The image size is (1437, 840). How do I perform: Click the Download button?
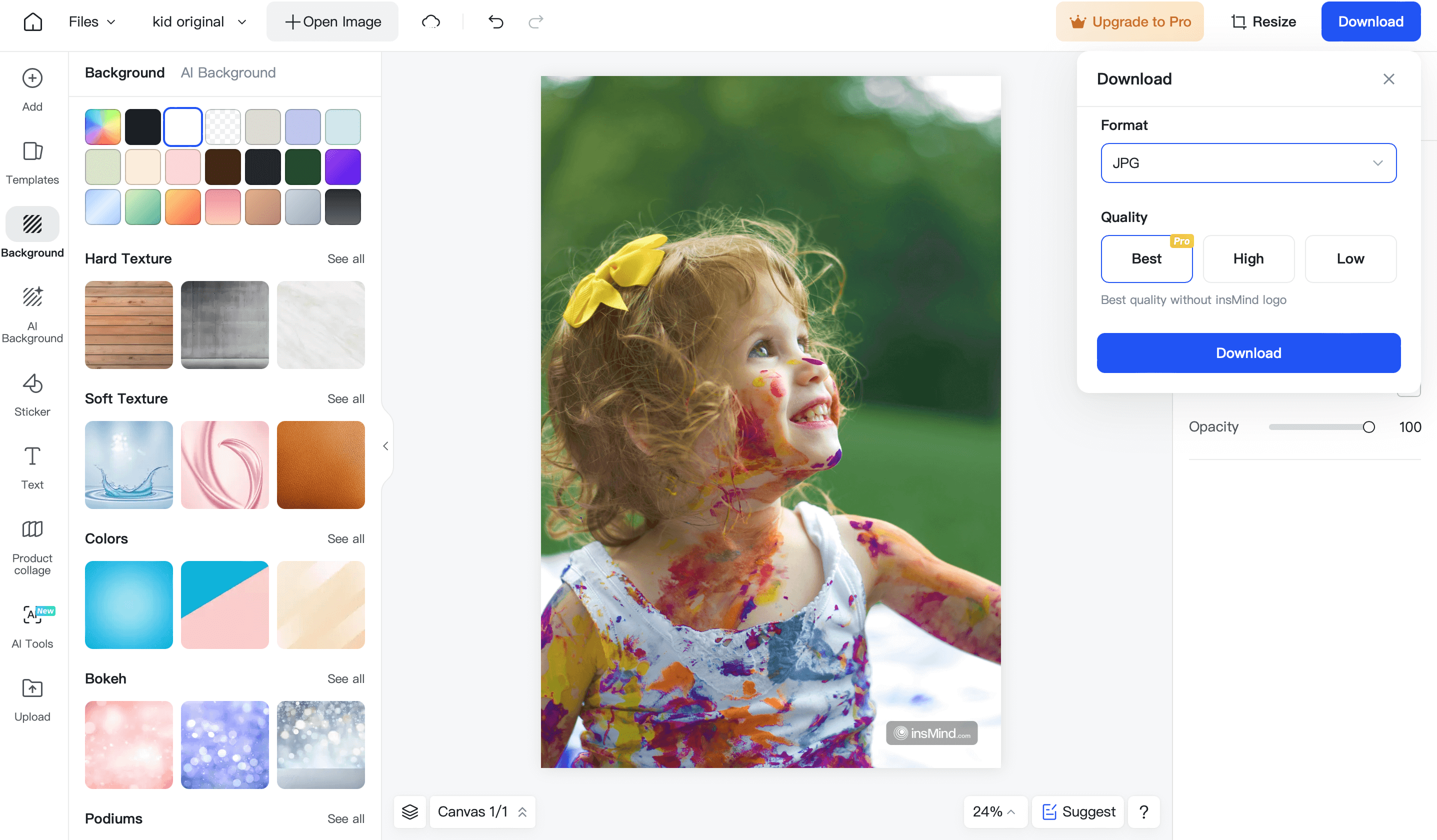(x=1249, y=352)
